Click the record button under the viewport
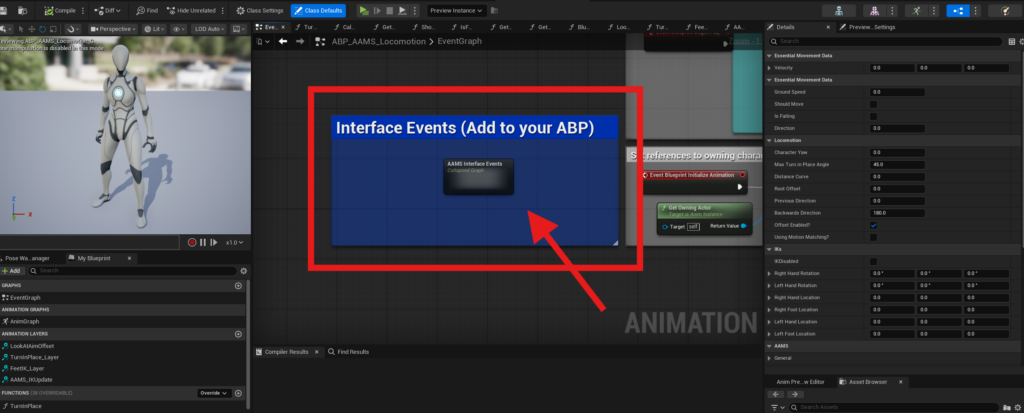The width and height of the screenshot is (1024, 413). click(192, 242)
